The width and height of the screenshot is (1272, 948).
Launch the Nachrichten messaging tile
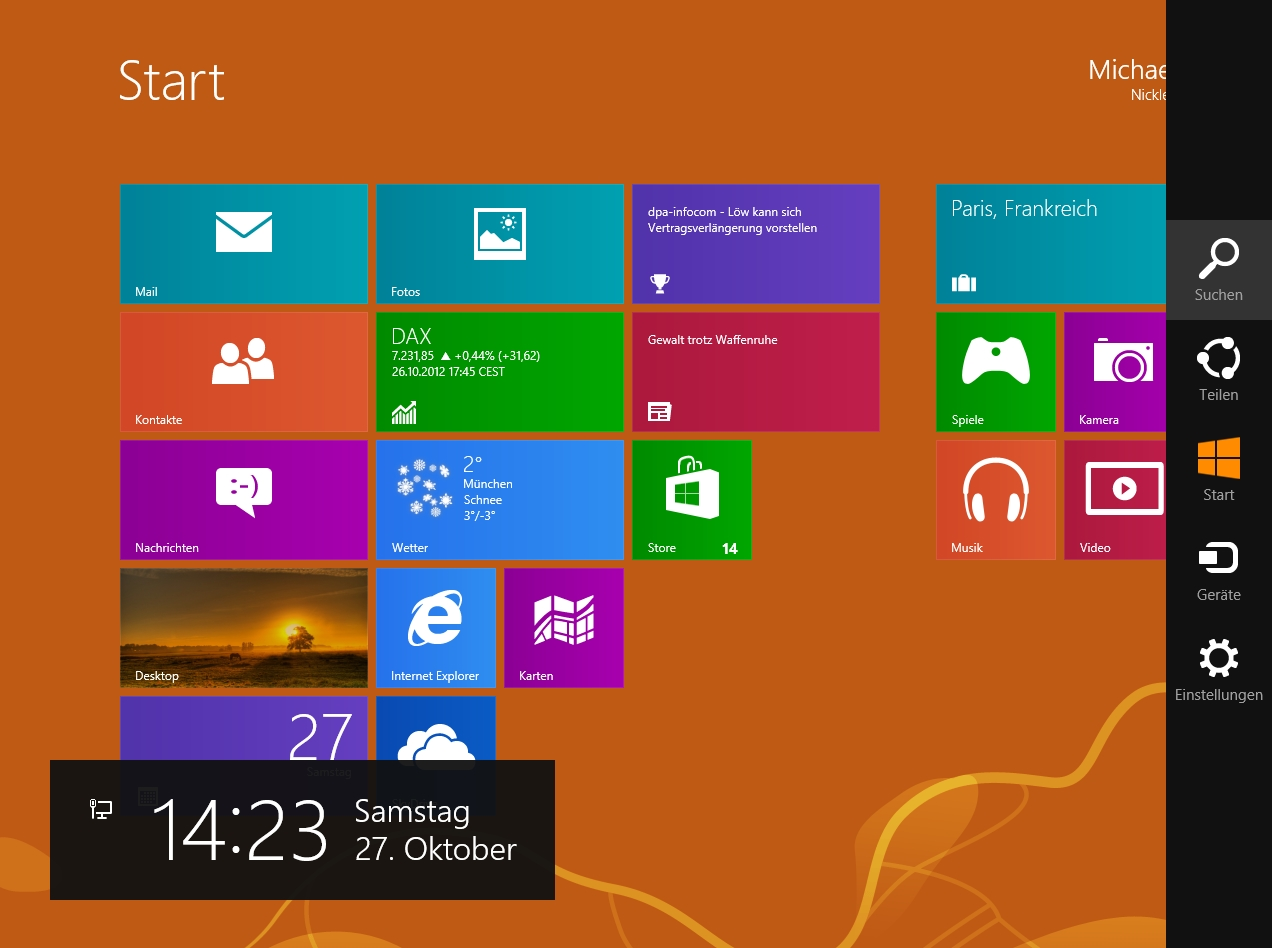pos(244,500)
